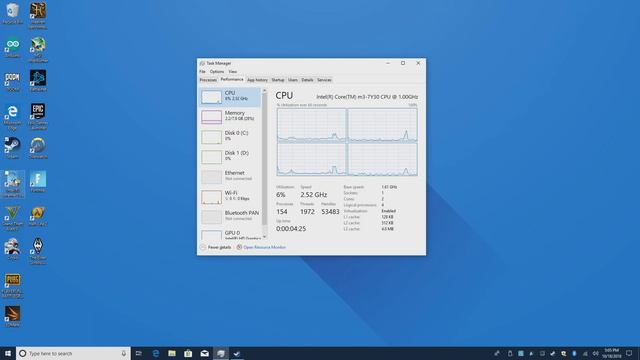Screen dimensions: 640x360
Task: Switch to the Processes tab
Action: click(208, 80)
